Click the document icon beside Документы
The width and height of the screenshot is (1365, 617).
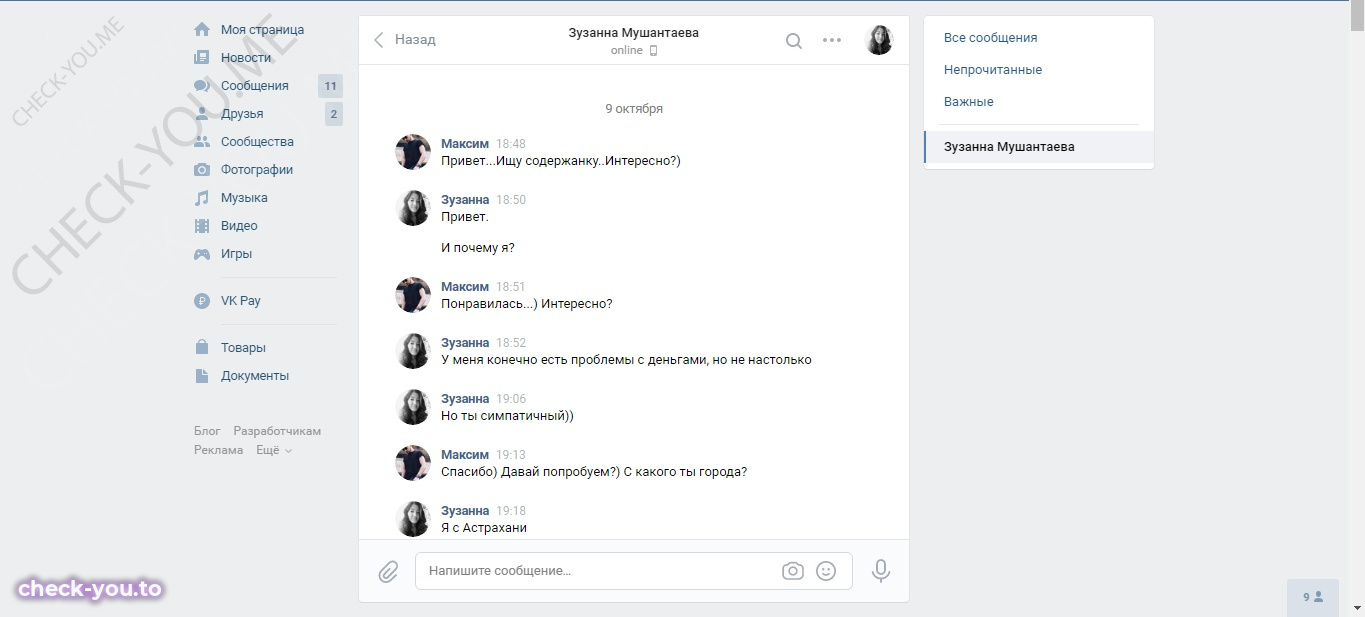coord(202,376)
